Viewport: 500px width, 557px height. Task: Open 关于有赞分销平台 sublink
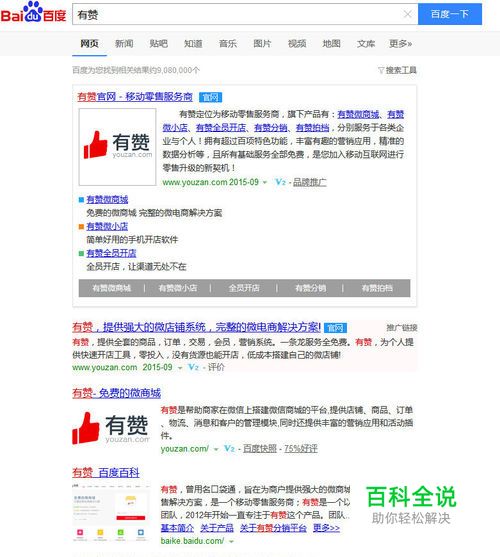coord(273,528)
